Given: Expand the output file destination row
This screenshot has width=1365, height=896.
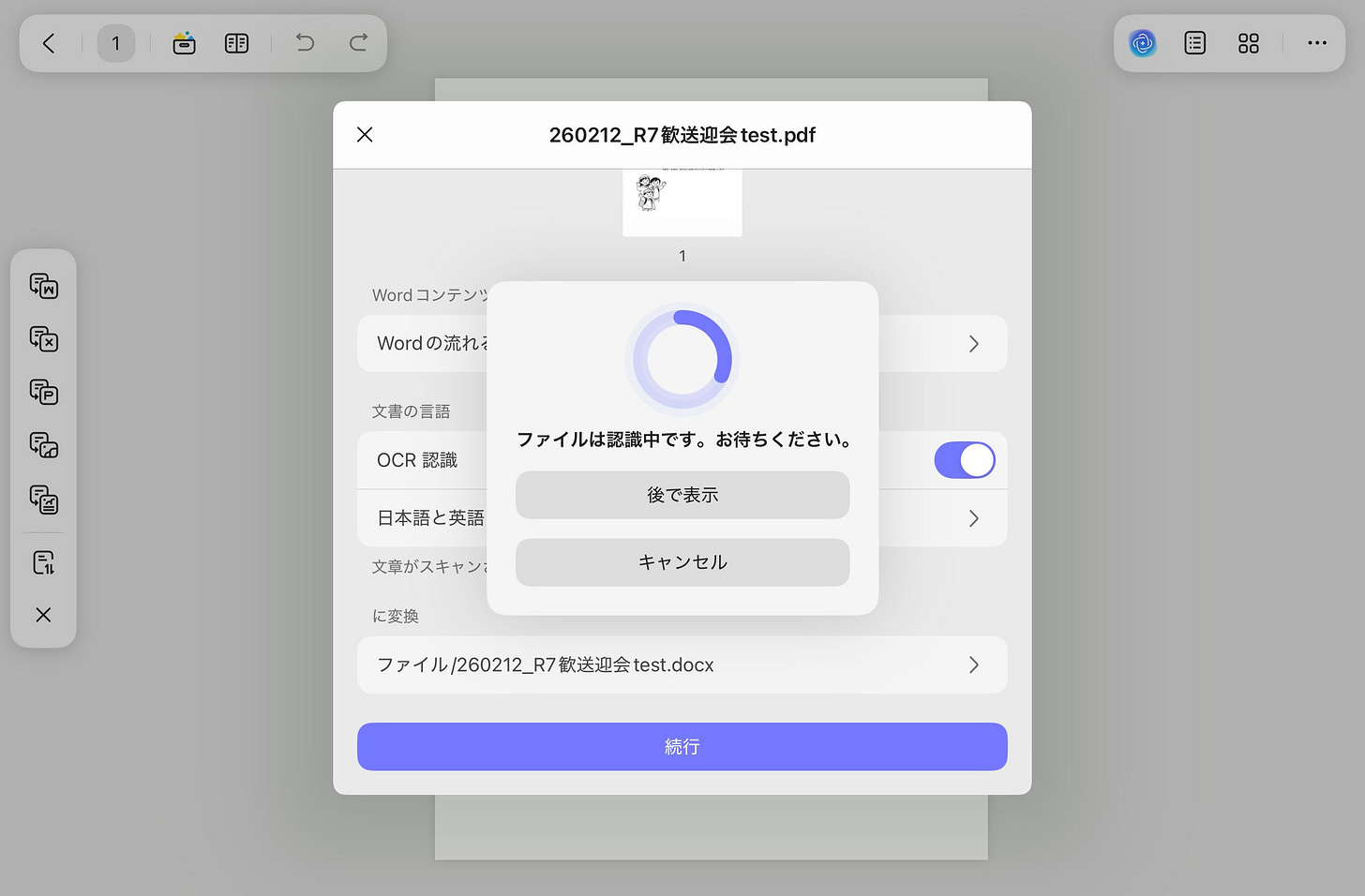Looking at the screenshot, I should pyautogui.click(x=973, y=665).
